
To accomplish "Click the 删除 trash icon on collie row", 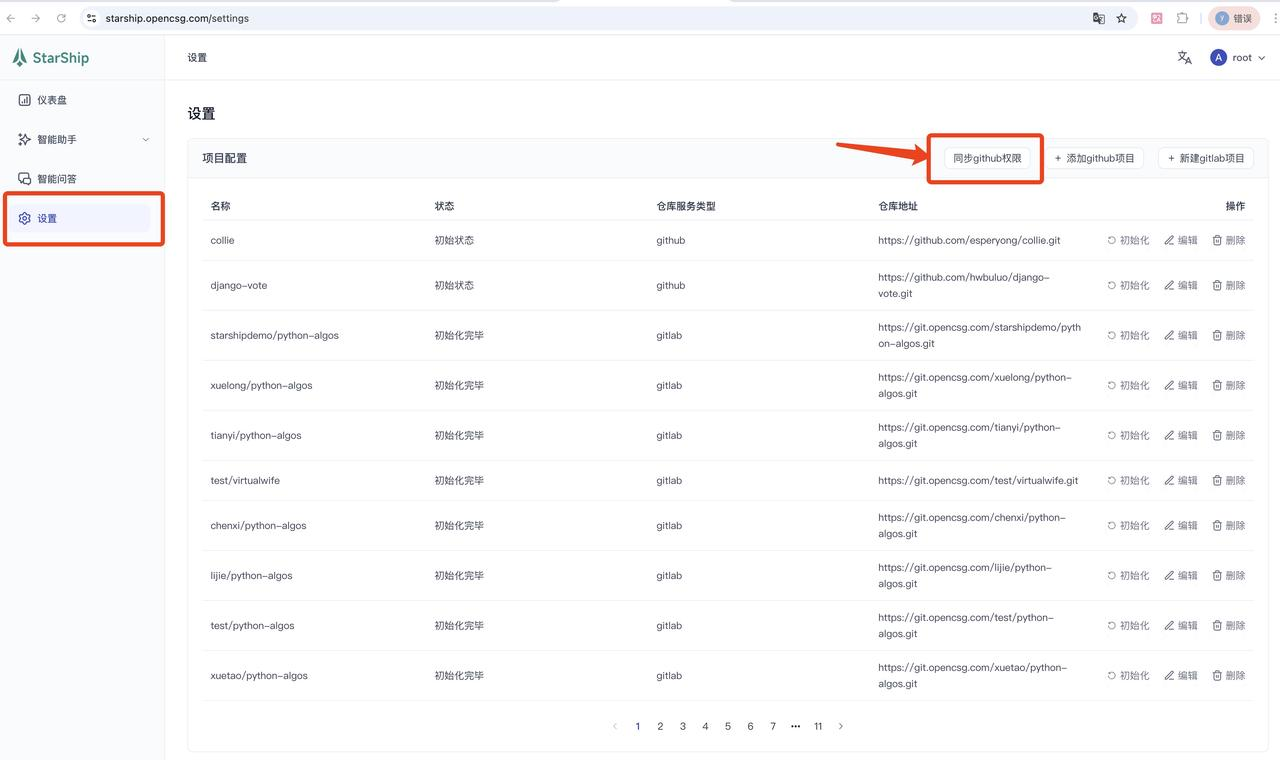I will tap(1218, 239).
